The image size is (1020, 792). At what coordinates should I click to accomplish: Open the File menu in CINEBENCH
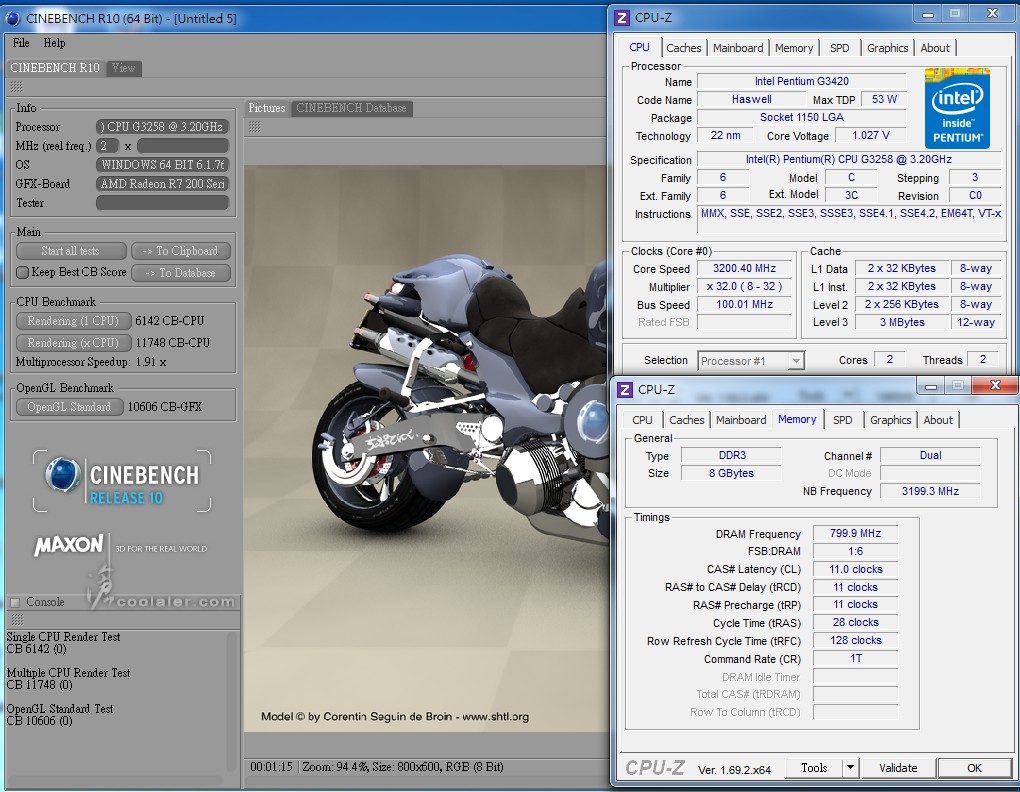coord(21,43)
